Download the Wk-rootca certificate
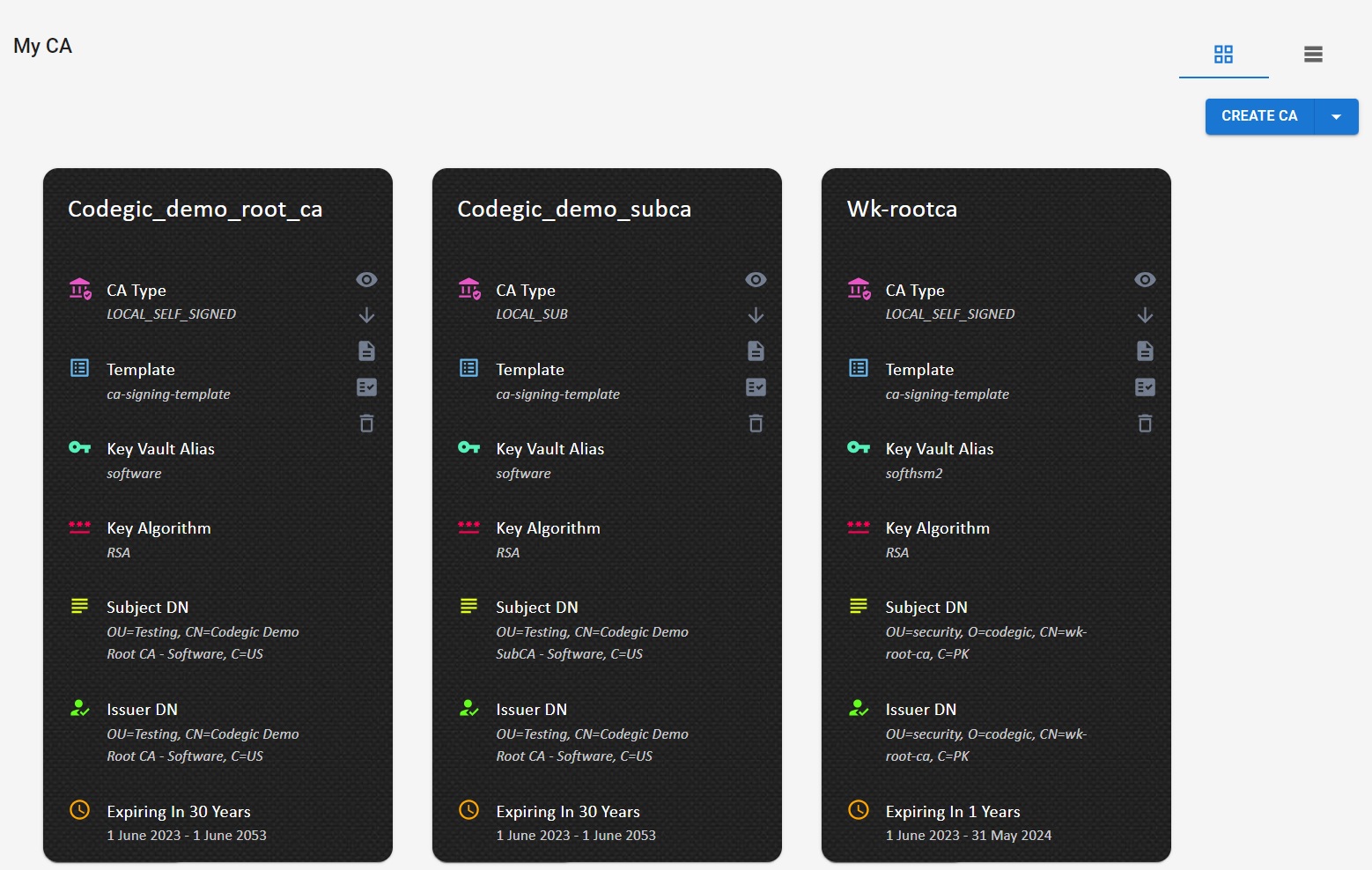 pos(1145,314)
